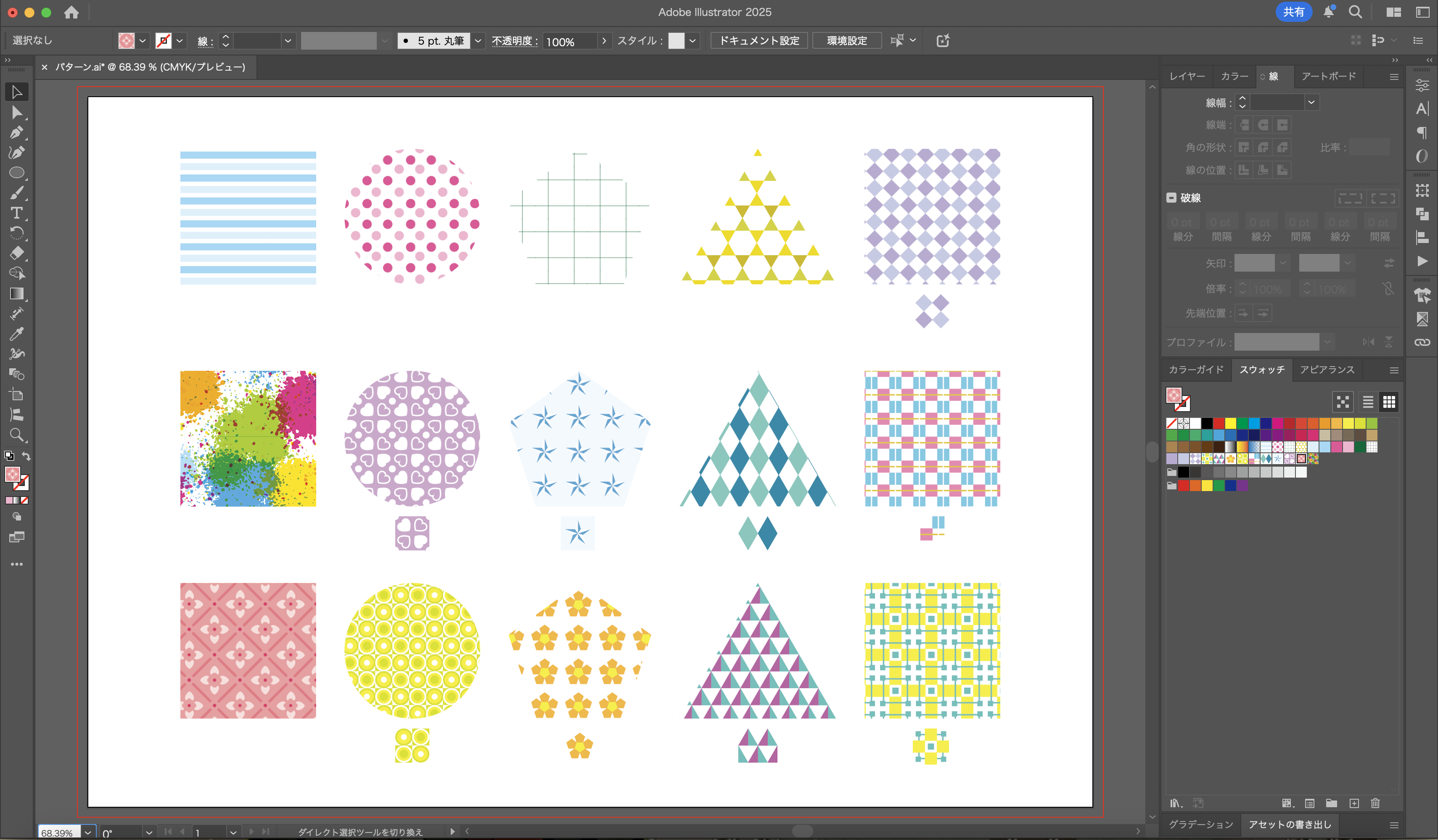The height and width of the screenshot is (840, 1438).
Task: Open Swatch Libraries menu icon
Action: point(1176,803)
